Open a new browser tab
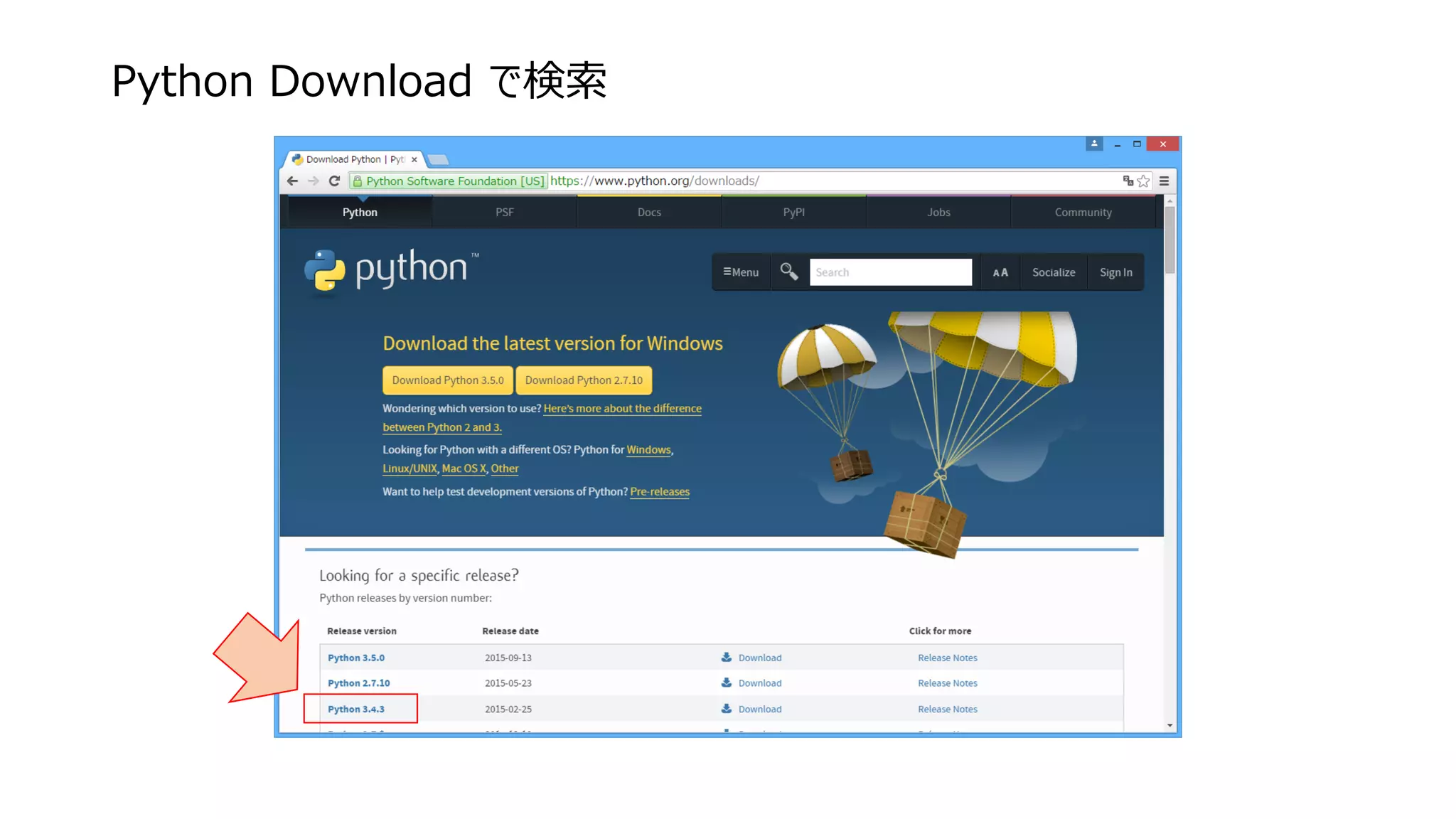The width and height of the screenshot is (1456, 819). coord(438,159)
